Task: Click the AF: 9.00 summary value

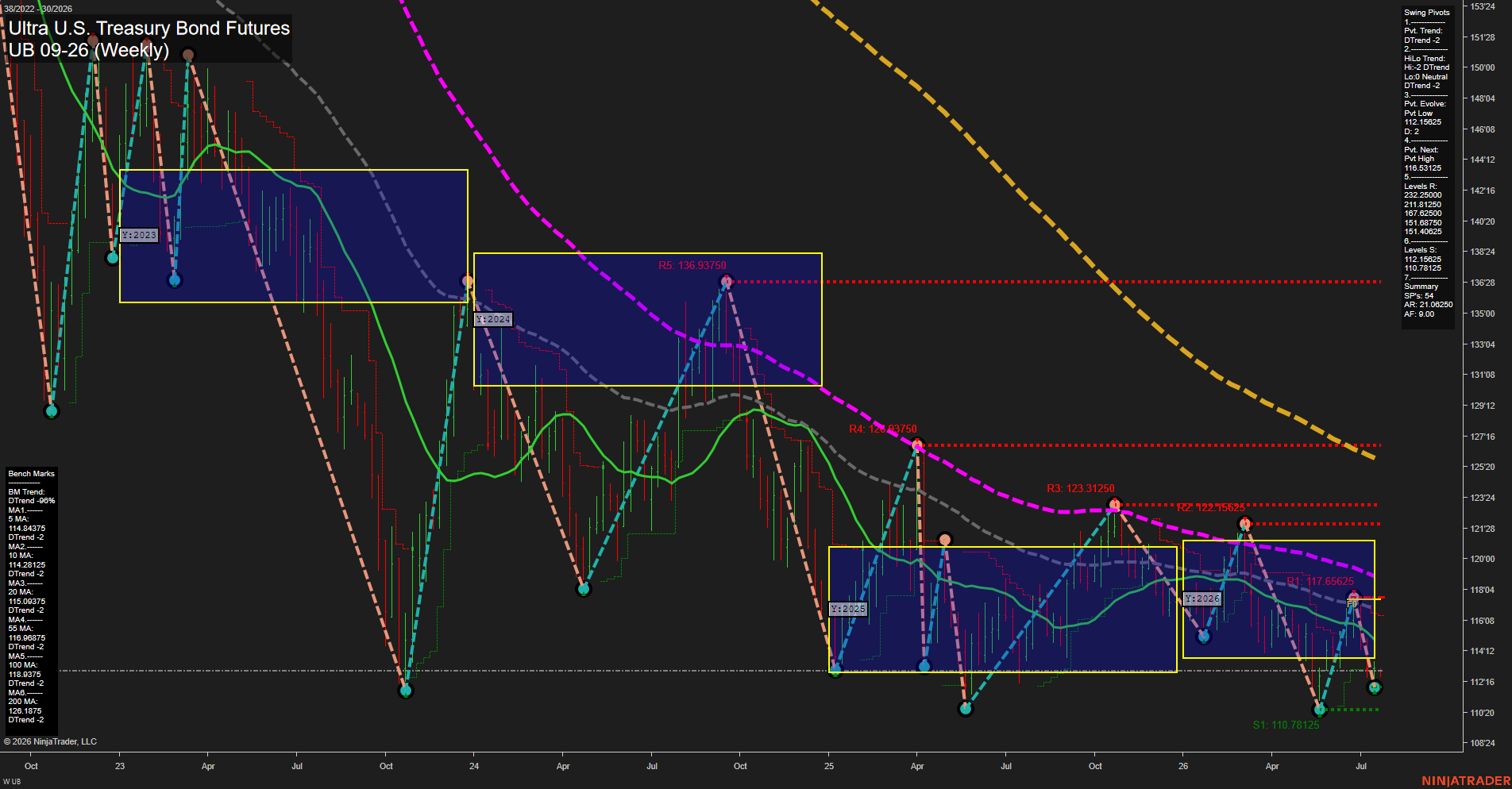Action: (x=1419, y=314)
